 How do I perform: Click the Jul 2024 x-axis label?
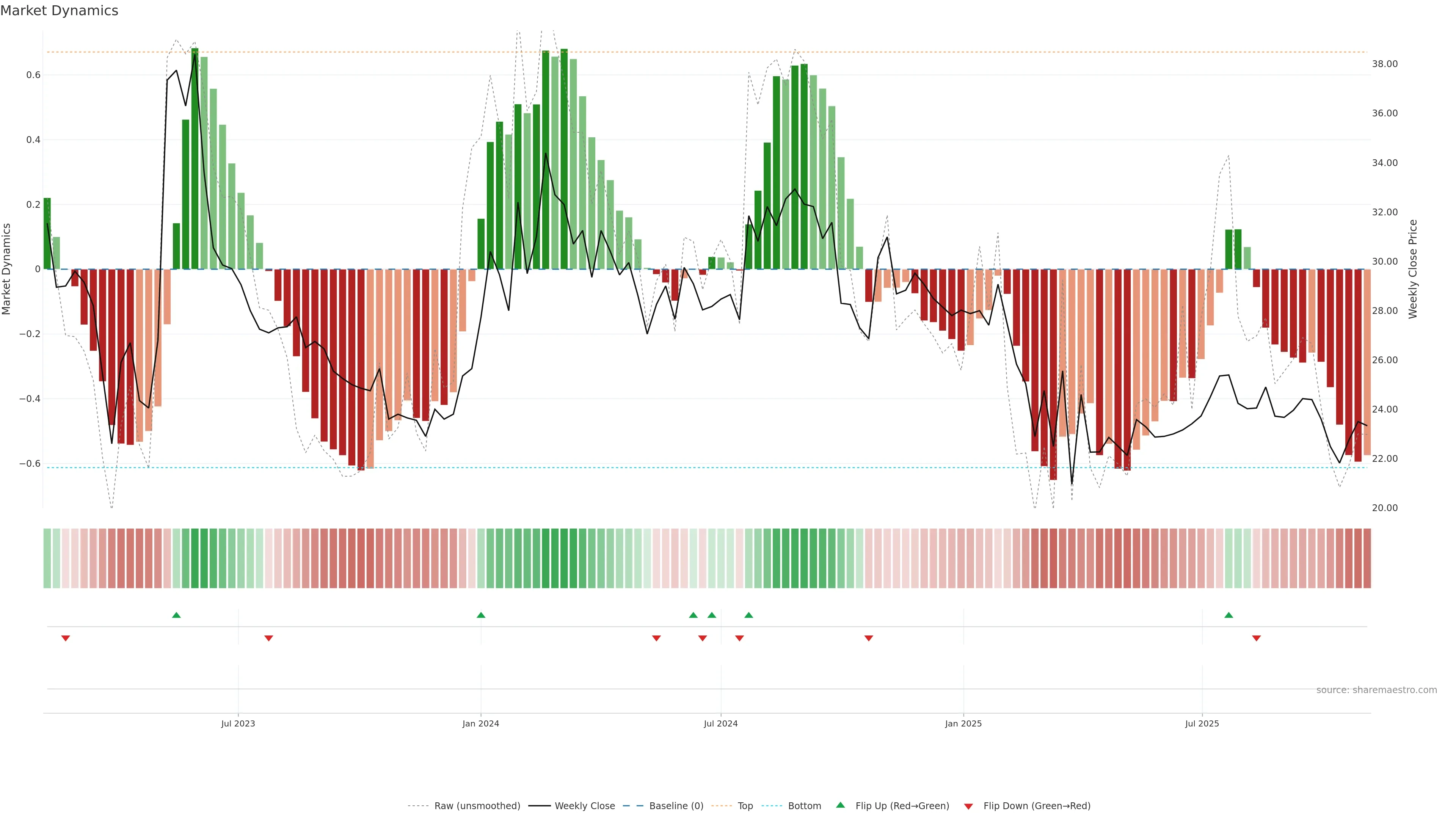[x=721, y=723]
